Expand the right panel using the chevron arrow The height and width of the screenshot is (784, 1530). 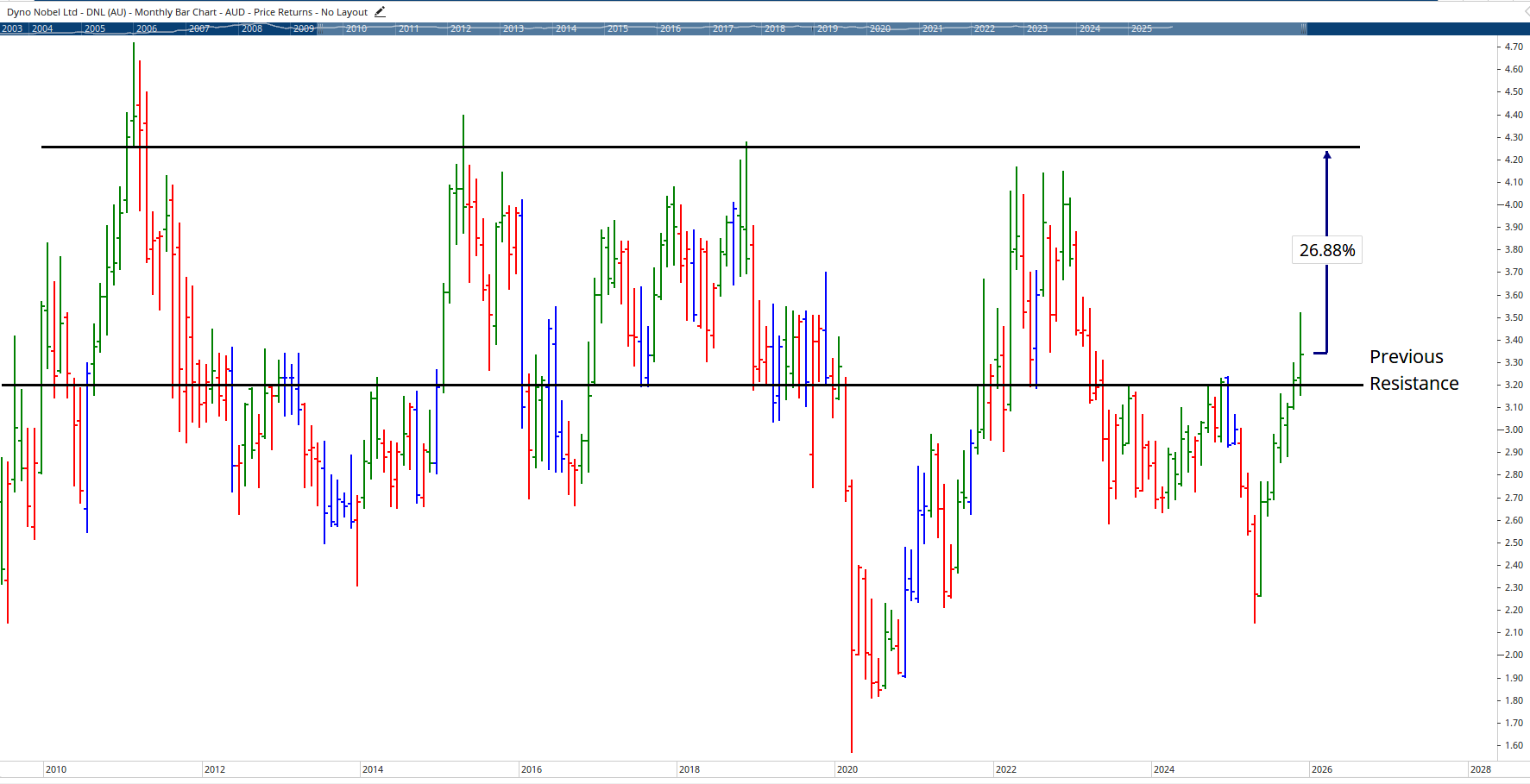[x=1524, y=11]
